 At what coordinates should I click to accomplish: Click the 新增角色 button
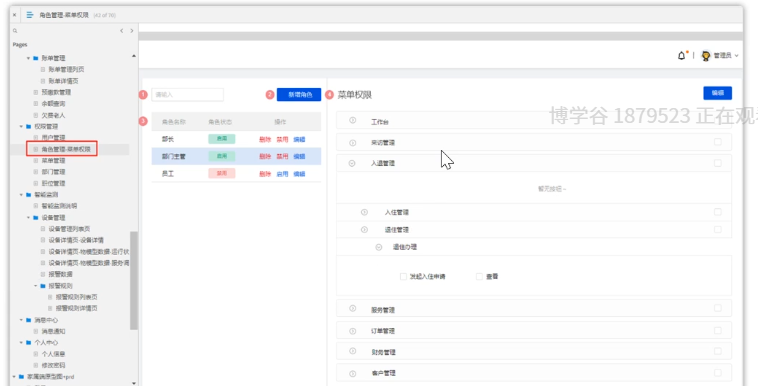[299, 94]
